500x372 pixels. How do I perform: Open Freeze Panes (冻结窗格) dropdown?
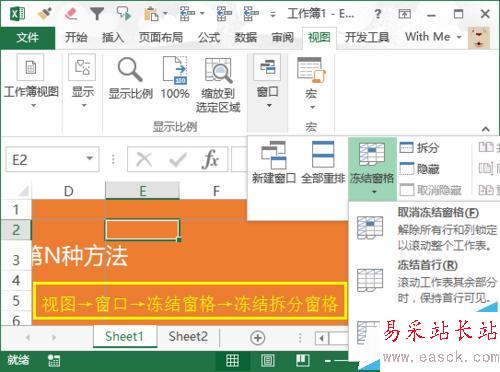pos(372,168)
